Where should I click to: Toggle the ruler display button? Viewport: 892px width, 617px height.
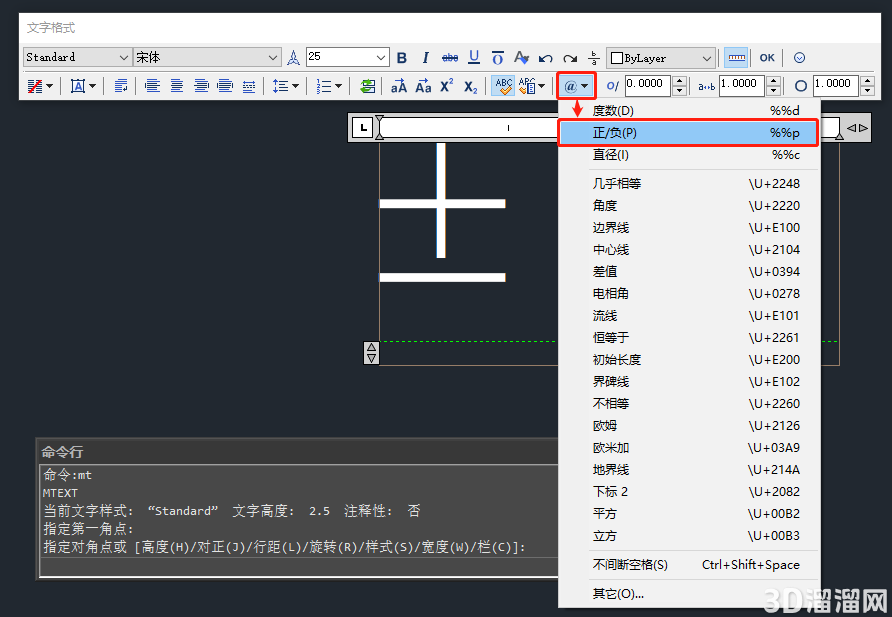click(737, 57)
